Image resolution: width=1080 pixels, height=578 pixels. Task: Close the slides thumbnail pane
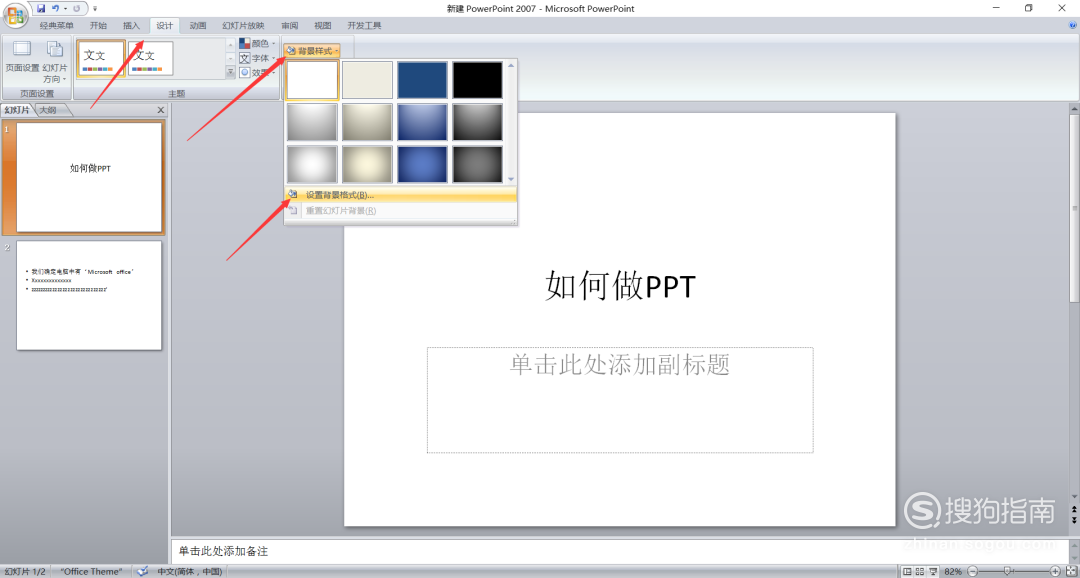[160, 110]
